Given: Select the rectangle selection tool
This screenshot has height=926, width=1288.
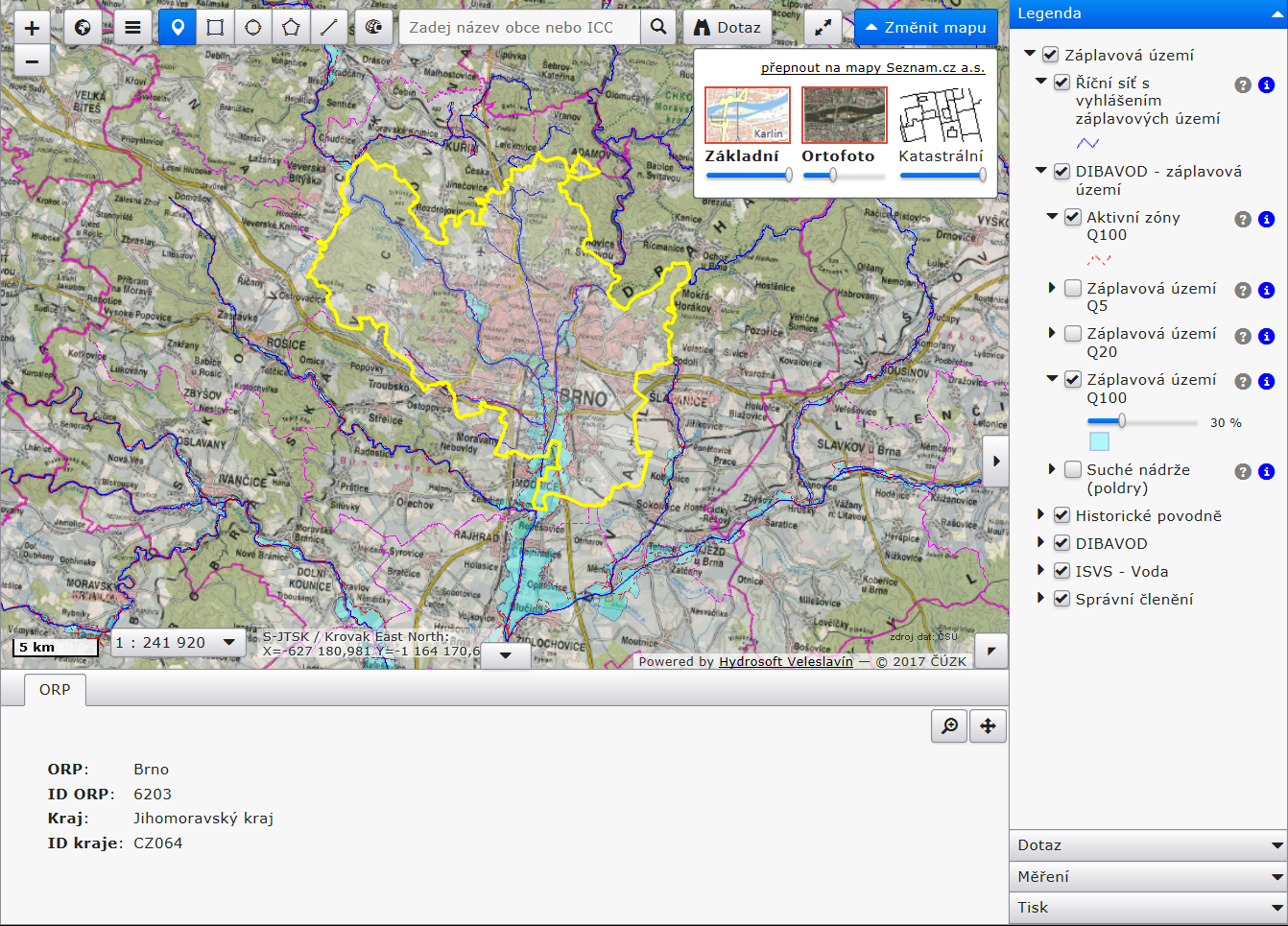Looking at the screenshot, I should pyautogui.click(x=215, y=28).
